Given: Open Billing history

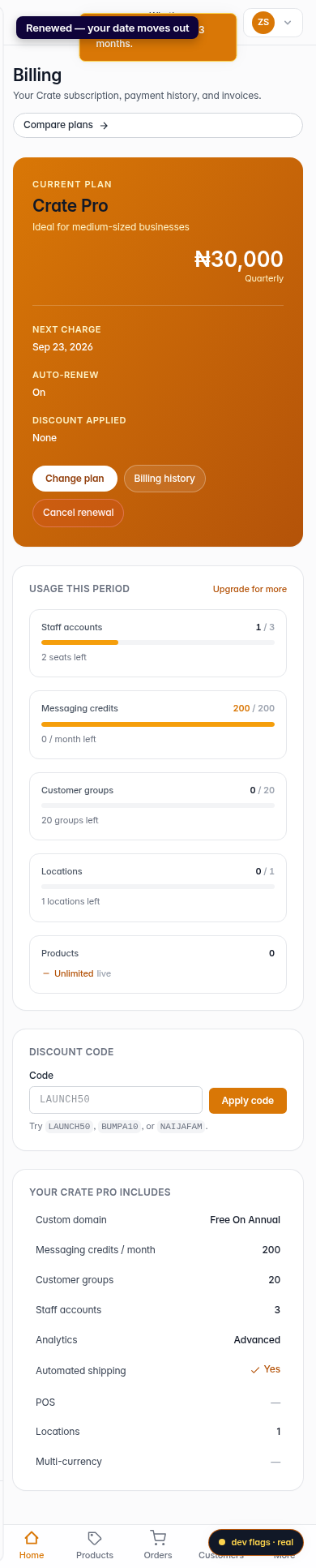Looking at the screenshot, I should click(164, 479).
